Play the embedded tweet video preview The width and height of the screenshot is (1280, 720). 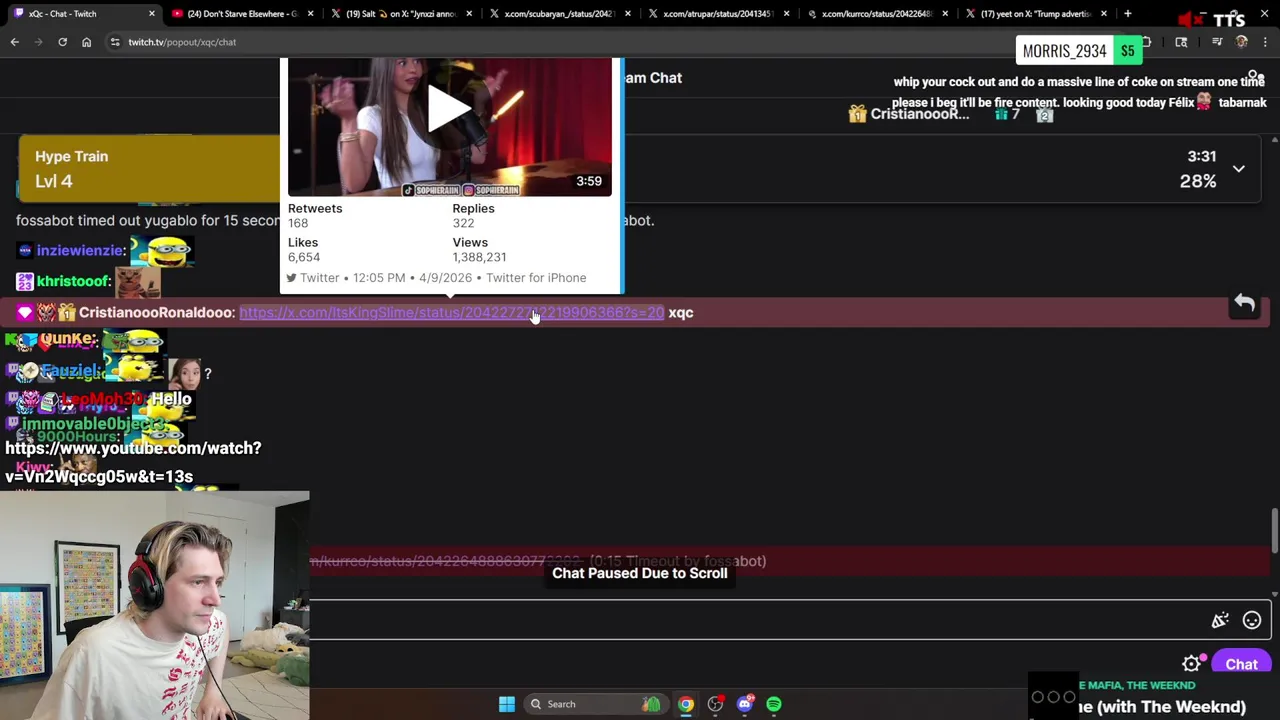(x=449, y=108)
